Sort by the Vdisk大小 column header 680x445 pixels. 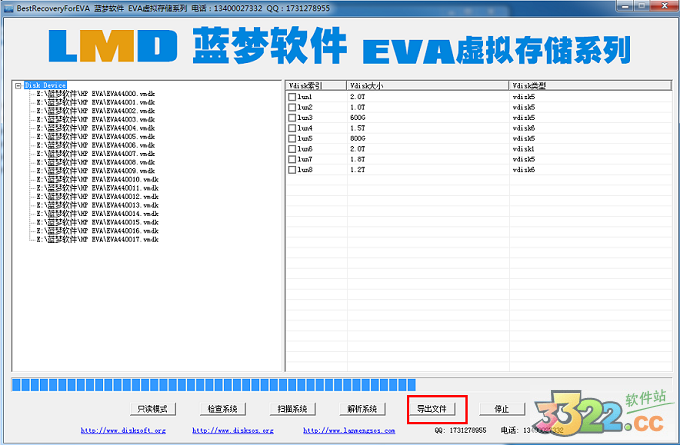pyautogui.click(x=428, y=85)
